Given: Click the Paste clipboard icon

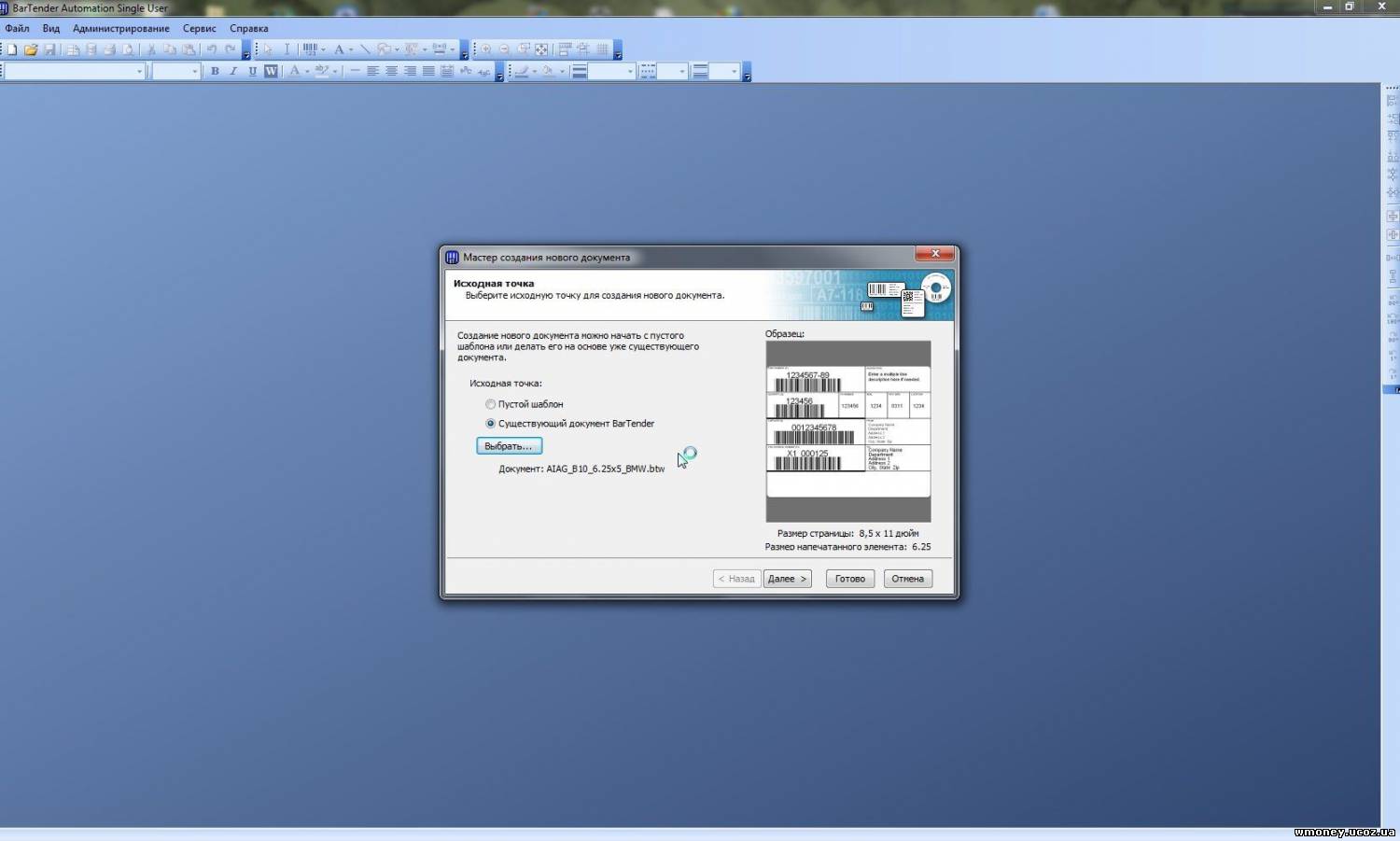Looking at the screenshot, I should (189, 49).
